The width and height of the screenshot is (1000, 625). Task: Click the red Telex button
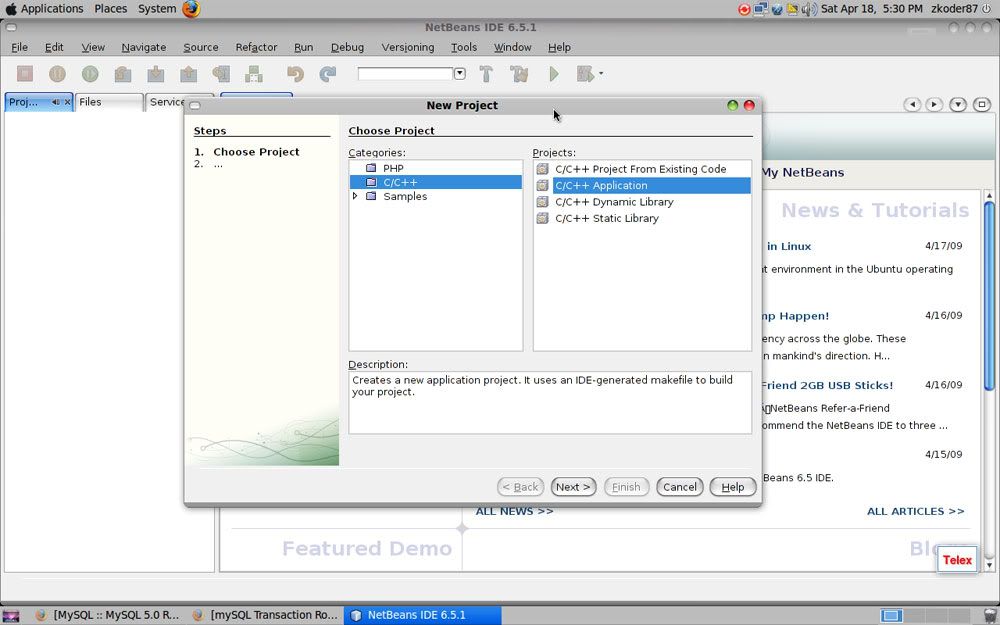[x=957, y=560]
